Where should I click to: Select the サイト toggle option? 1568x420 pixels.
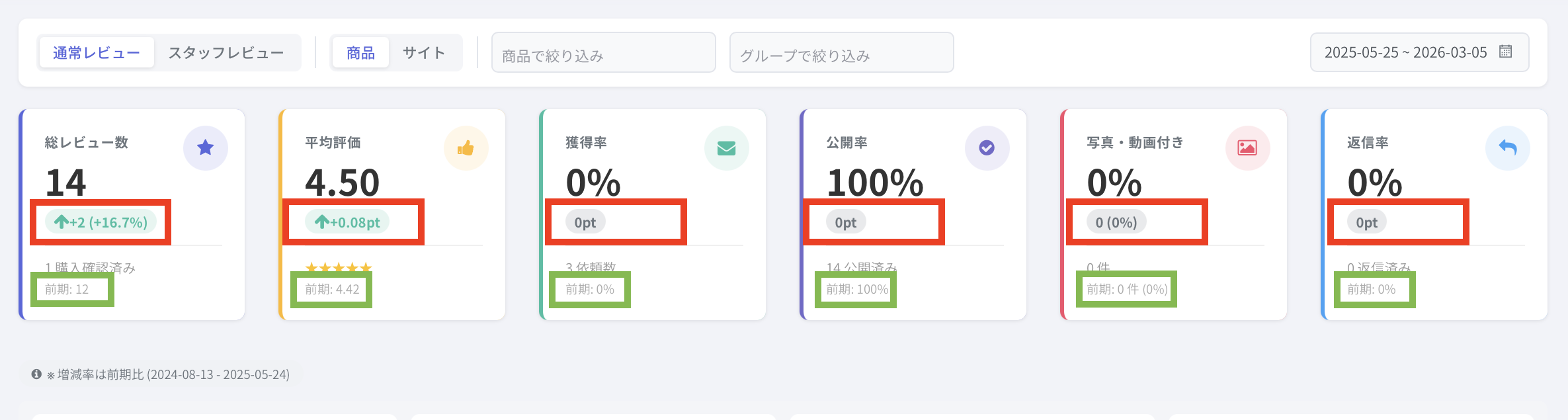tap(424, 53)
